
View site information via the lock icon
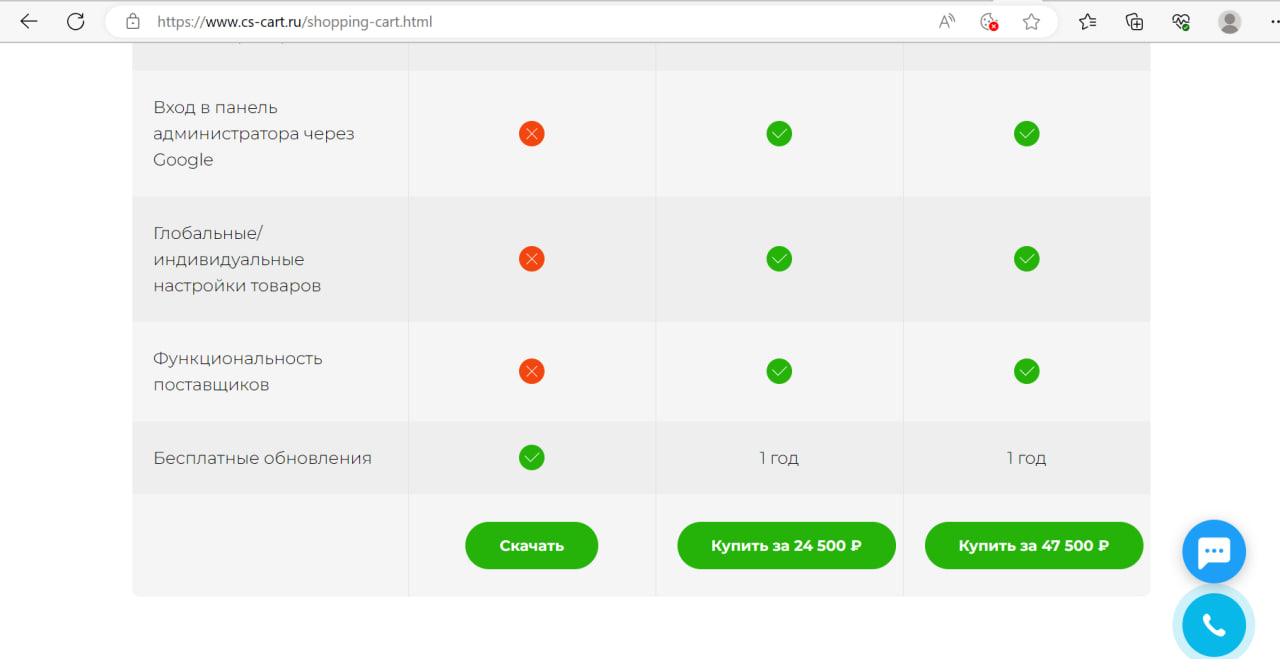pos(133,21)
